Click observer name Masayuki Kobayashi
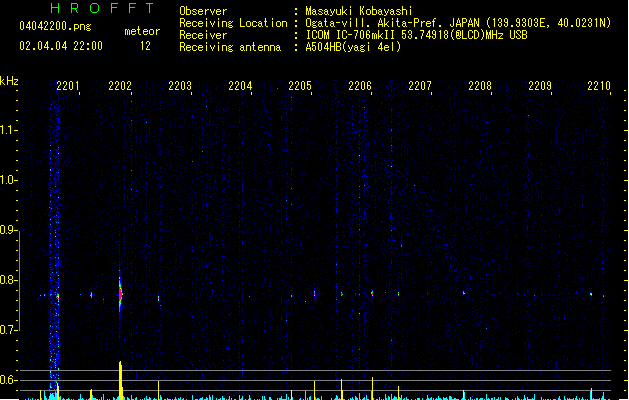 [359, 11]
